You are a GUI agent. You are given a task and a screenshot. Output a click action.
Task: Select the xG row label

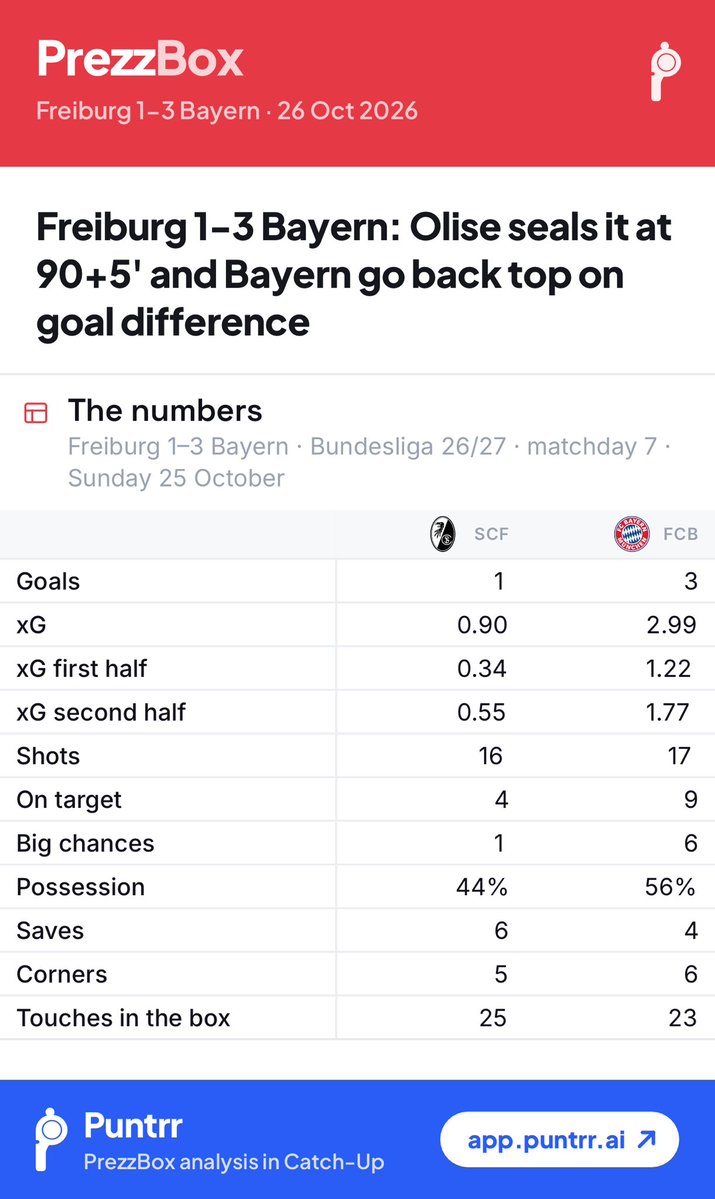pyautogui.click(x=31, y=625)
